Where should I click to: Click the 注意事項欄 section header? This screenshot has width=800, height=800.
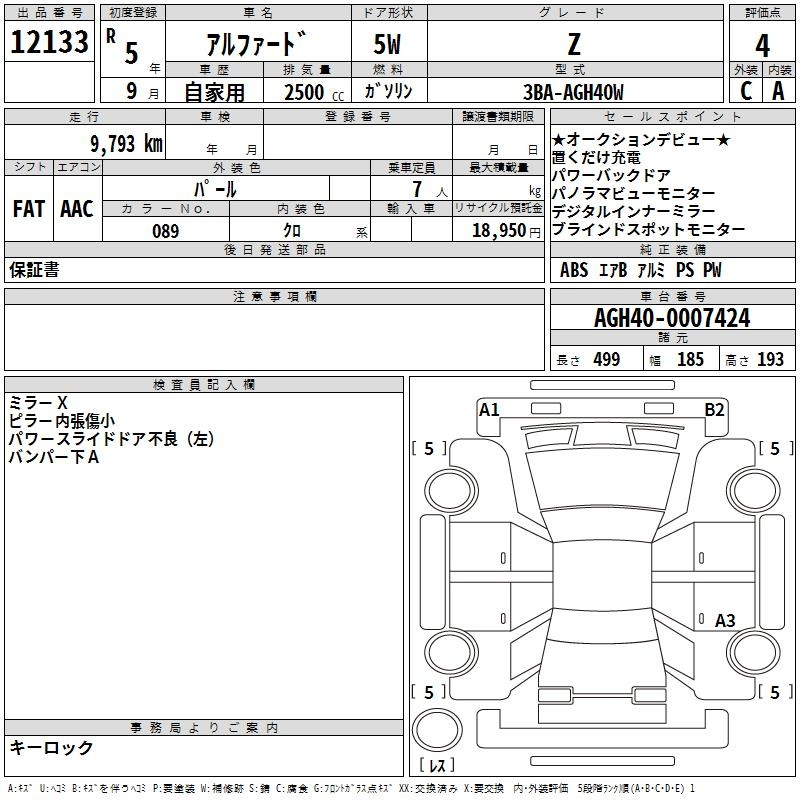coord(275,296)
